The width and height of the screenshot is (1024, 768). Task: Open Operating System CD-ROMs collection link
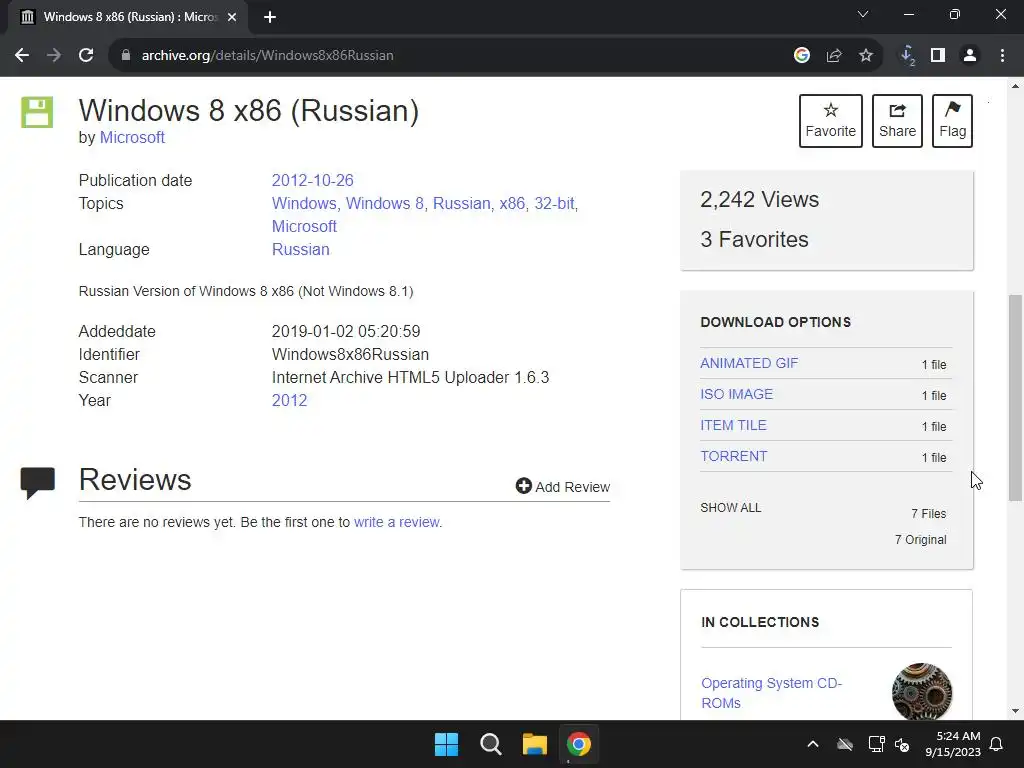[771, 693]
